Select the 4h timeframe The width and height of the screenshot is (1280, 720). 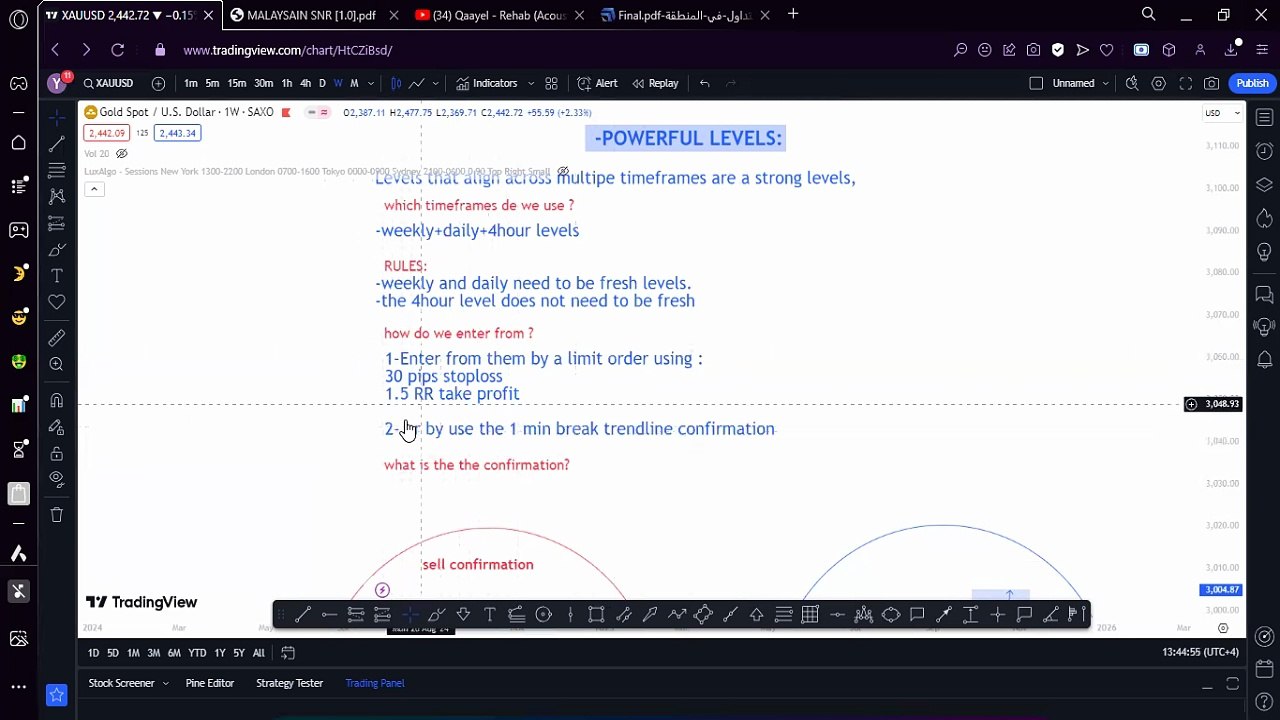click(305, 83)
